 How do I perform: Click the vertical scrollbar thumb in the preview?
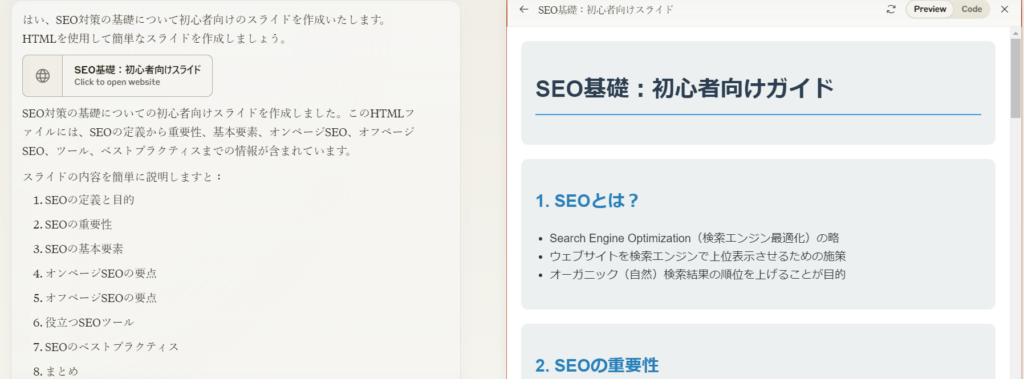pyautogui.click(x=1016, y=77)
